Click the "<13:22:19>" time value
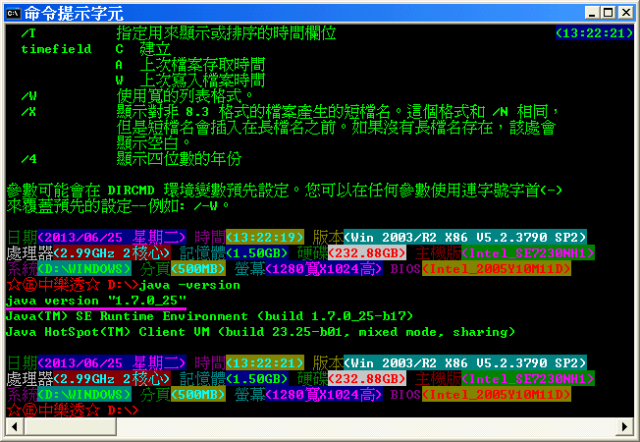 265,237
